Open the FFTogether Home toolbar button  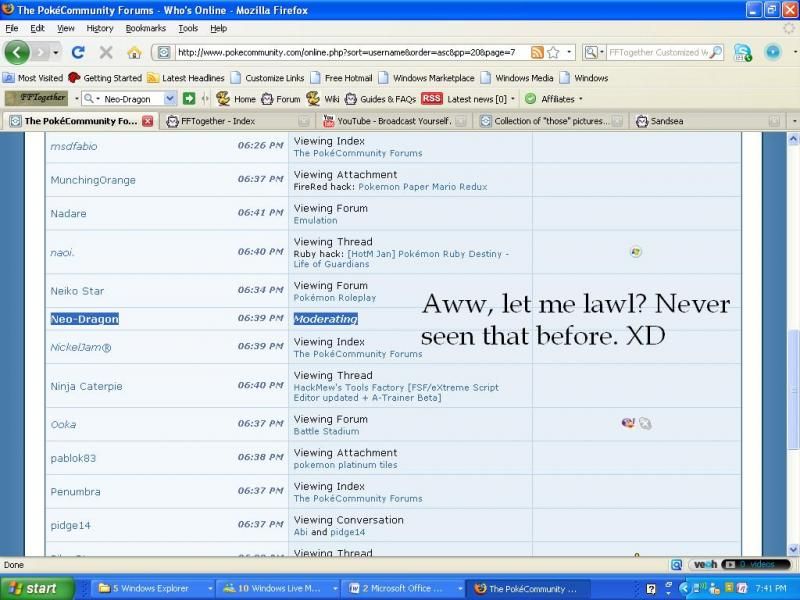click(x=236, y=99)
